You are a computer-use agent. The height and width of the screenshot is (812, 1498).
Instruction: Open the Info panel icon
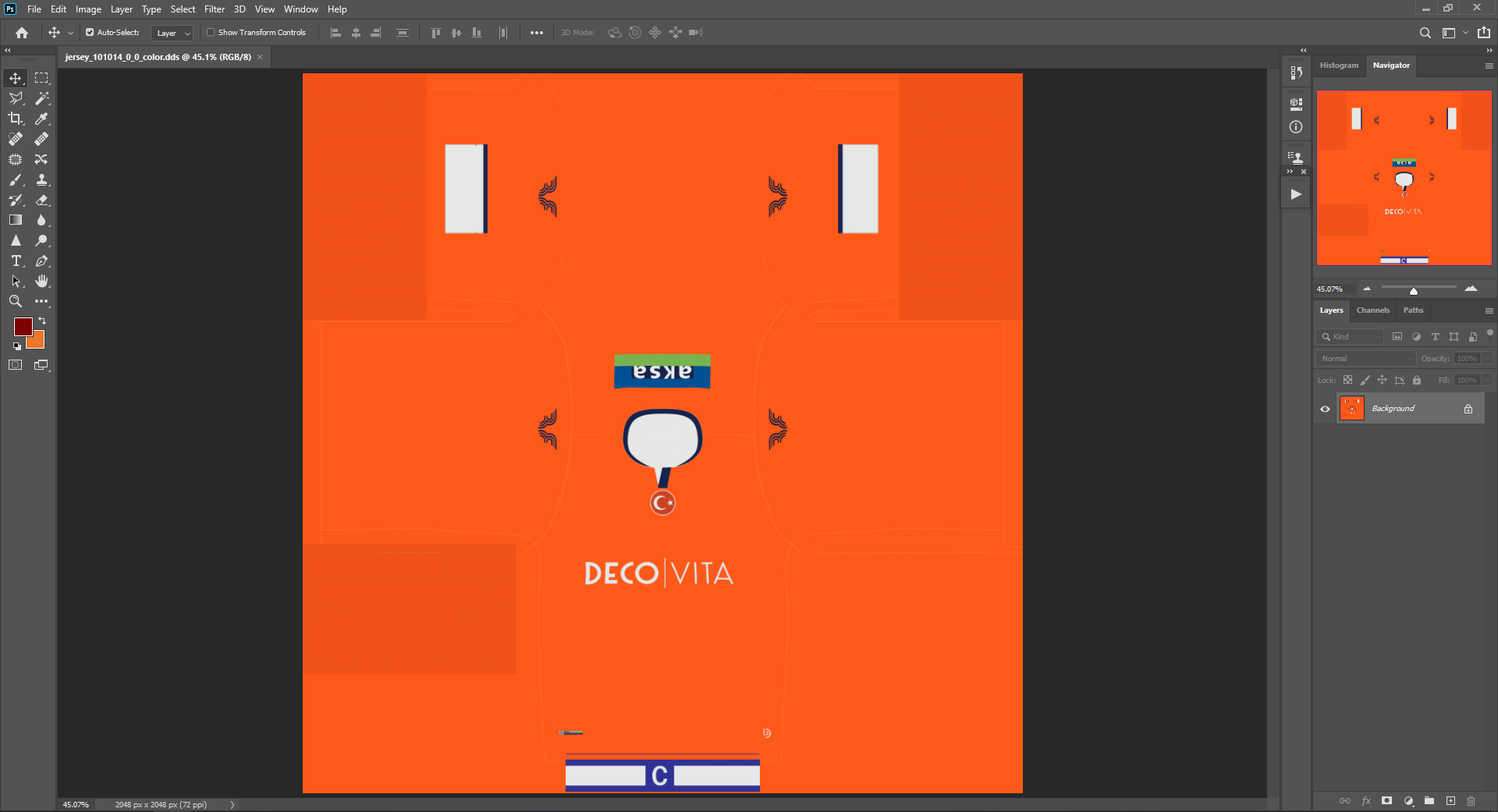pyautogui.click(x=1296, y=127)
